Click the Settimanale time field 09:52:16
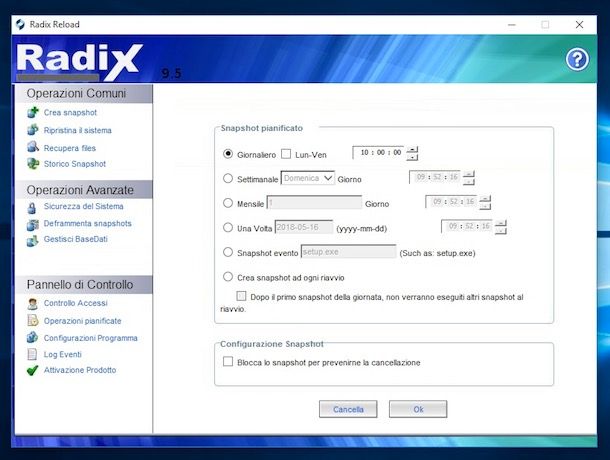 tap(436, 177)
